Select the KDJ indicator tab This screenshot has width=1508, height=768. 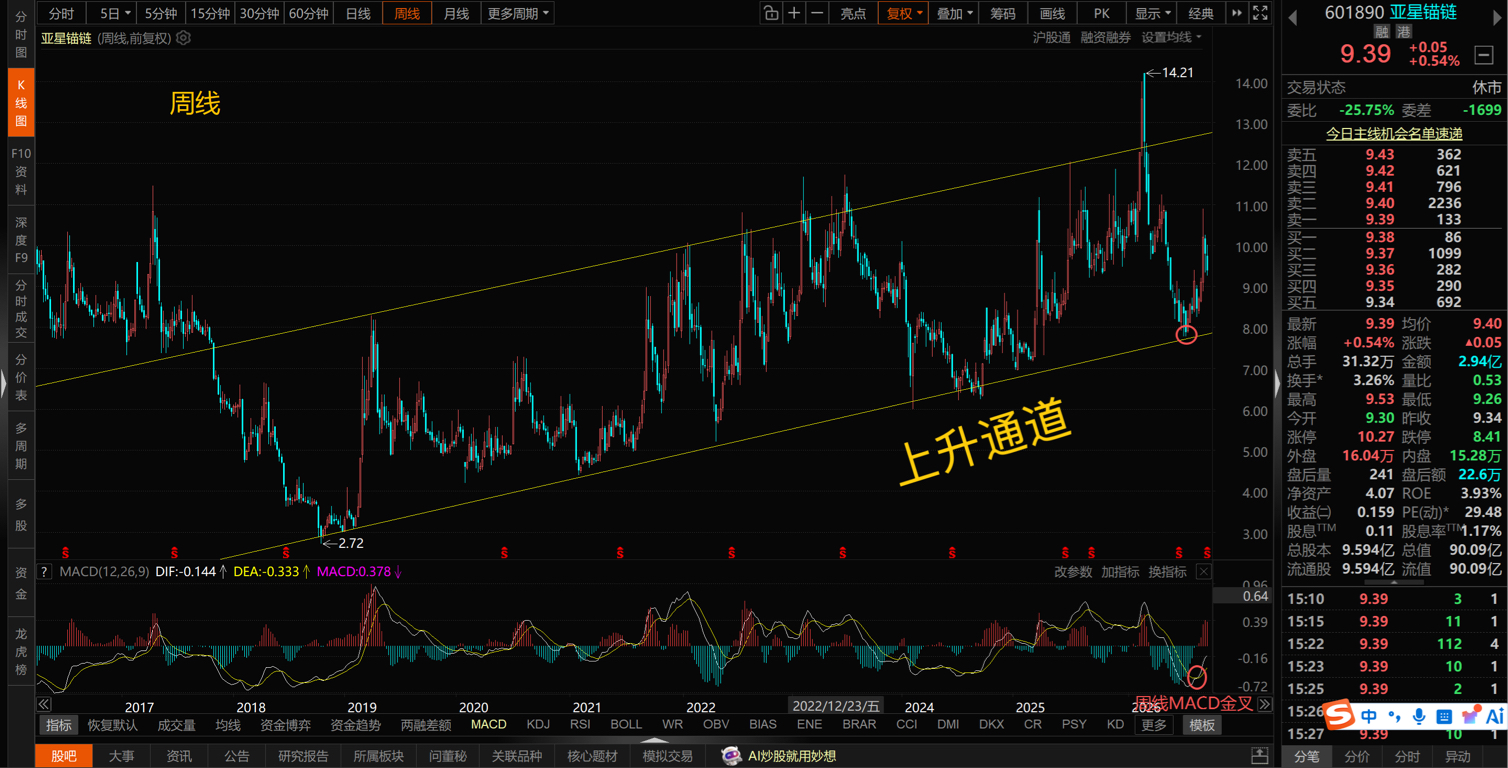pos(538,724)
